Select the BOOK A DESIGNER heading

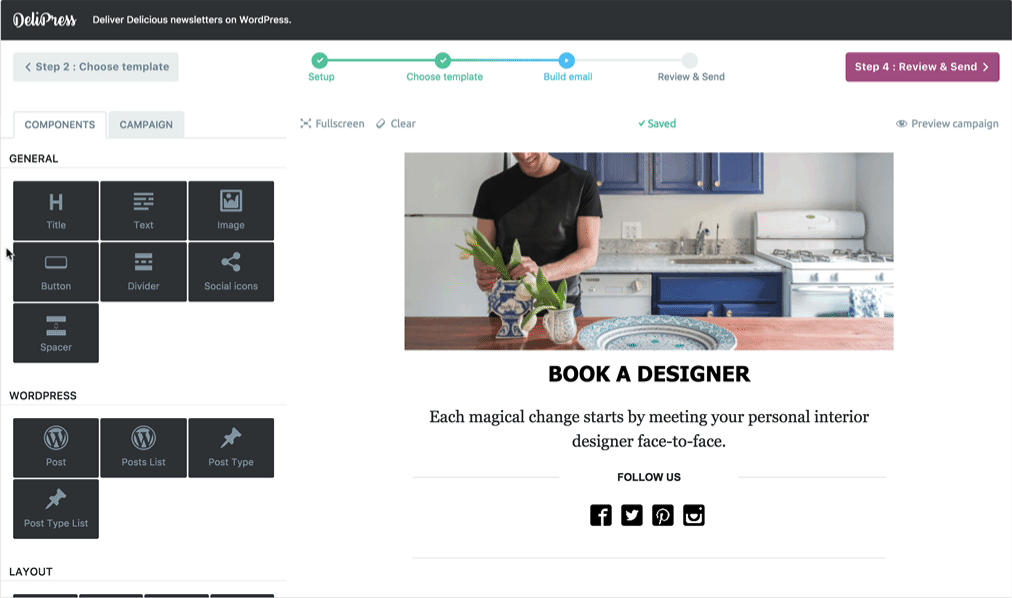coord(649,374)
